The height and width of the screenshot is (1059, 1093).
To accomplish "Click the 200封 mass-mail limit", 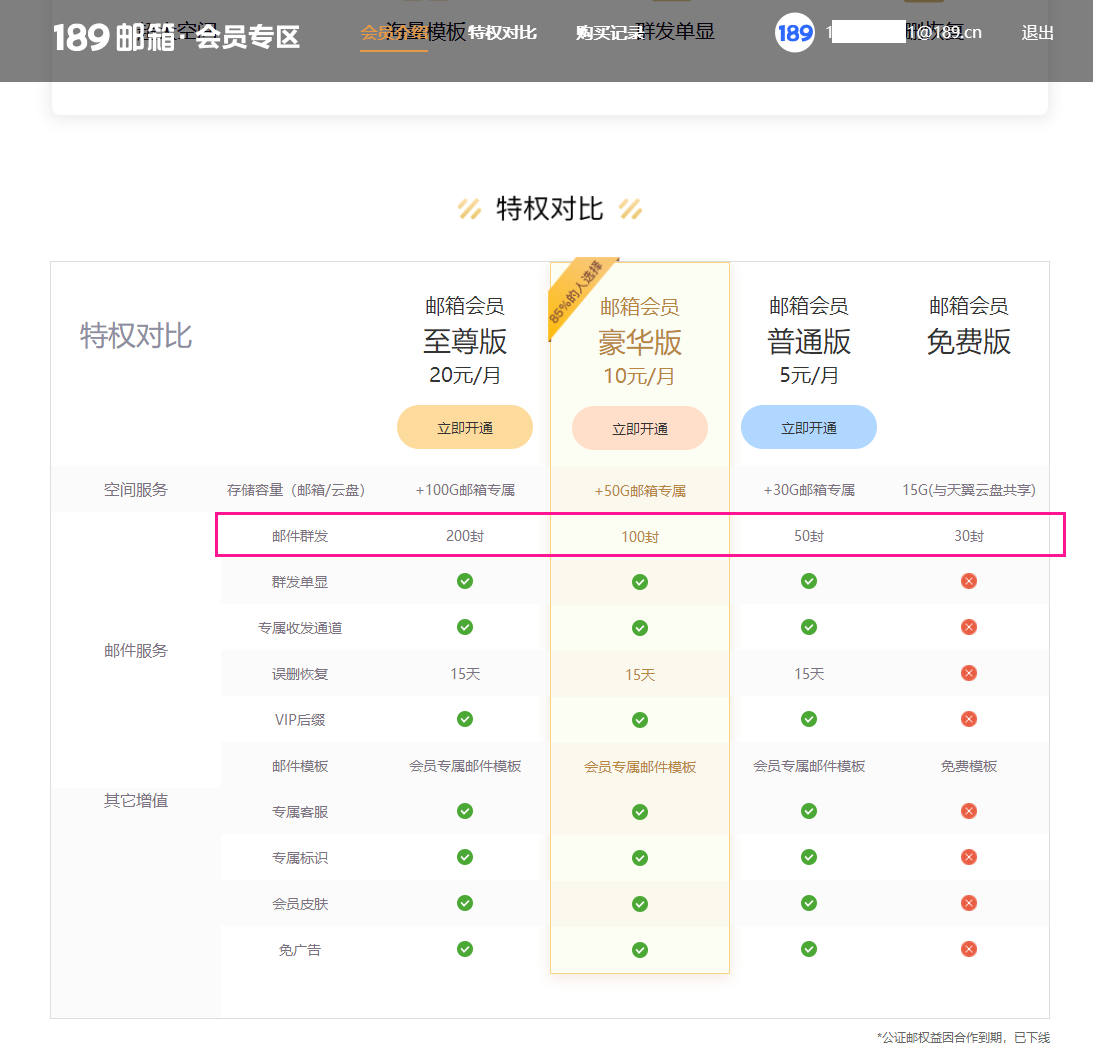I will point(465,536).
